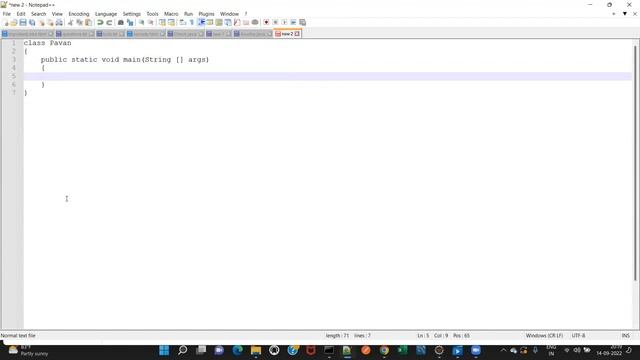
Task: Click the Zoom In toolbar icon
Action: point(142,22)
